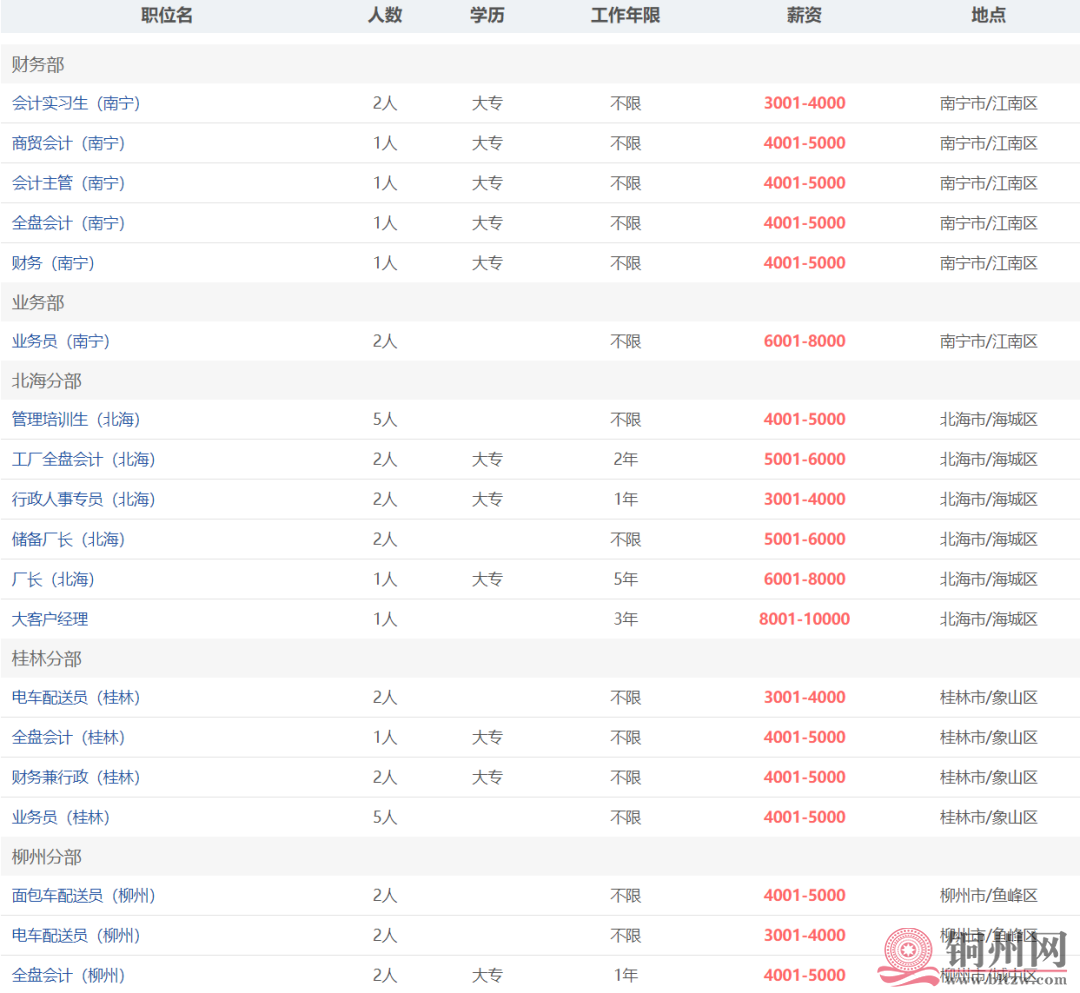Click the 职位名 column header

[167, 15]
